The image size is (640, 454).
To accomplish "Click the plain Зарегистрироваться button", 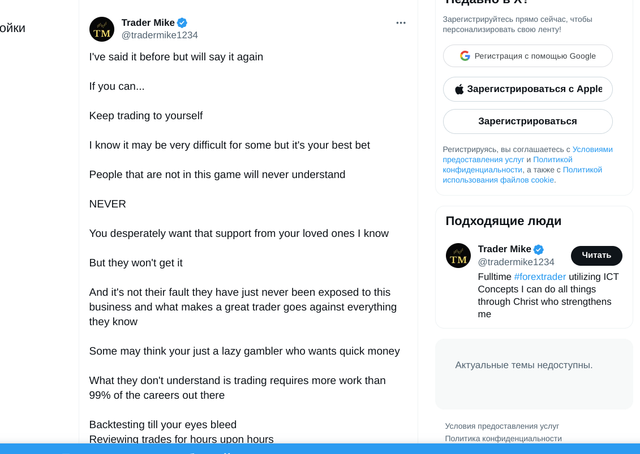I will [x=527, y=121].
